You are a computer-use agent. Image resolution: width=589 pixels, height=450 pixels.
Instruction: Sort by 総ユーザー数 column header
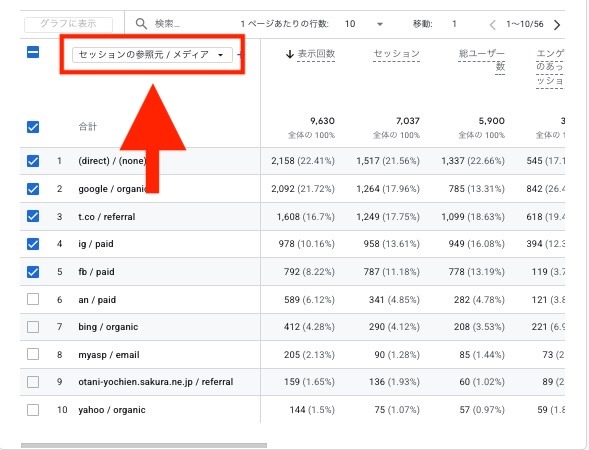tap(482, 60)
